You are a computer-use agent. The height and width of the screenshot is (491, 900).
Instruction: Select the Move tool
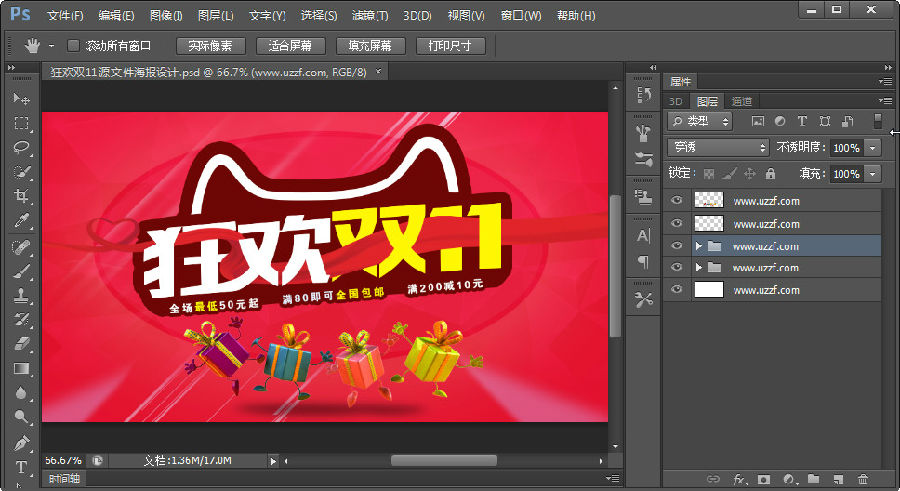21,99
